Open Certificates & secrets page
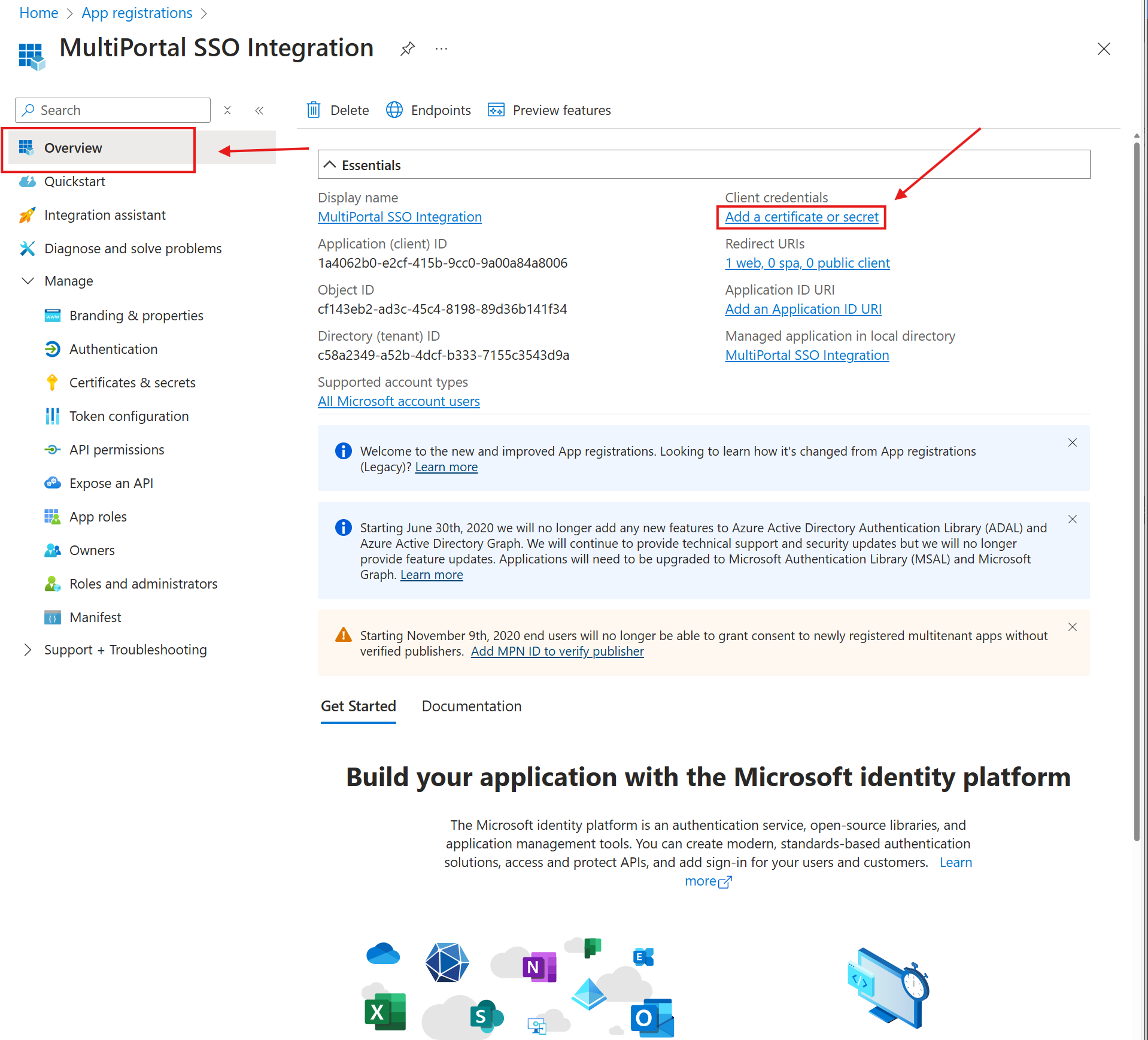Image resolution: width=1148 pixels, height=1040 pixels. pos(132,383)
